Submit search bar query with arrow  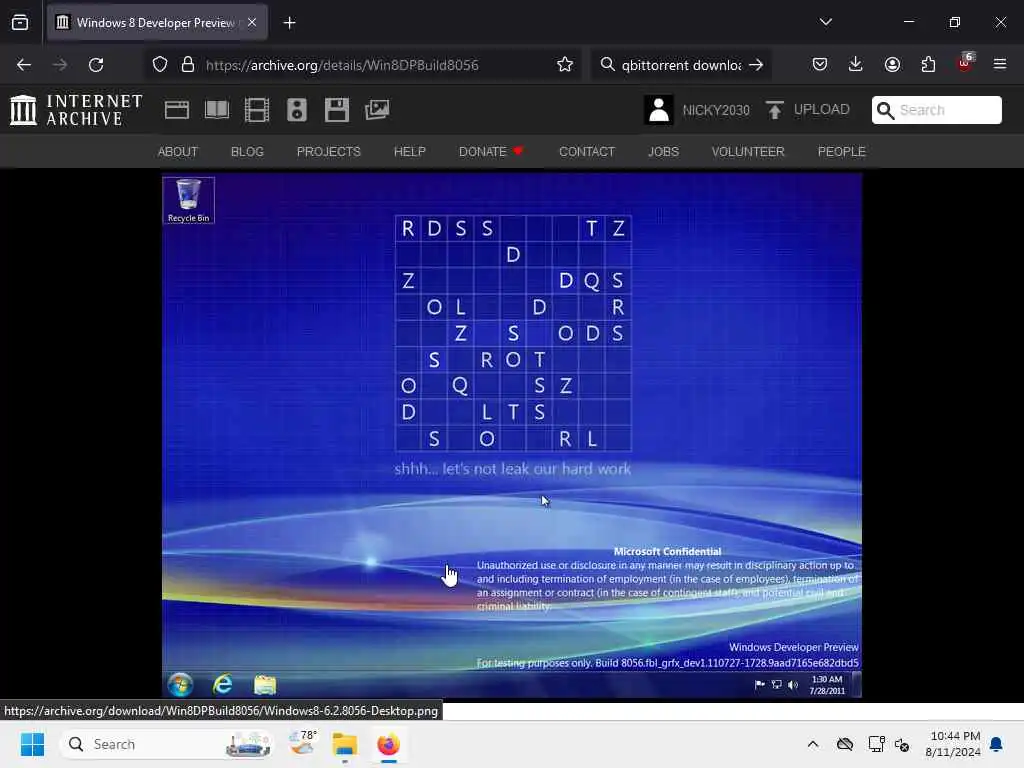point(756,65)
